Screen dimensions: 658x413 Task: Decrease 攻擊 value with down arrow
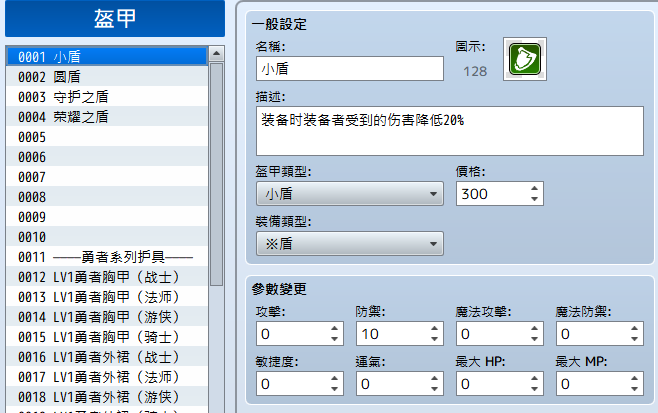[x=334, y=339]
